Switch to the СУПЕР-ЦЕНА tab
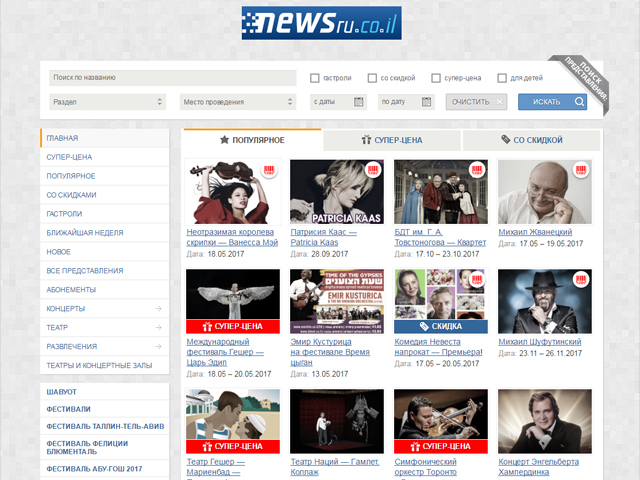The width and height of the screenshot is (640, 480). pos(392,140)
